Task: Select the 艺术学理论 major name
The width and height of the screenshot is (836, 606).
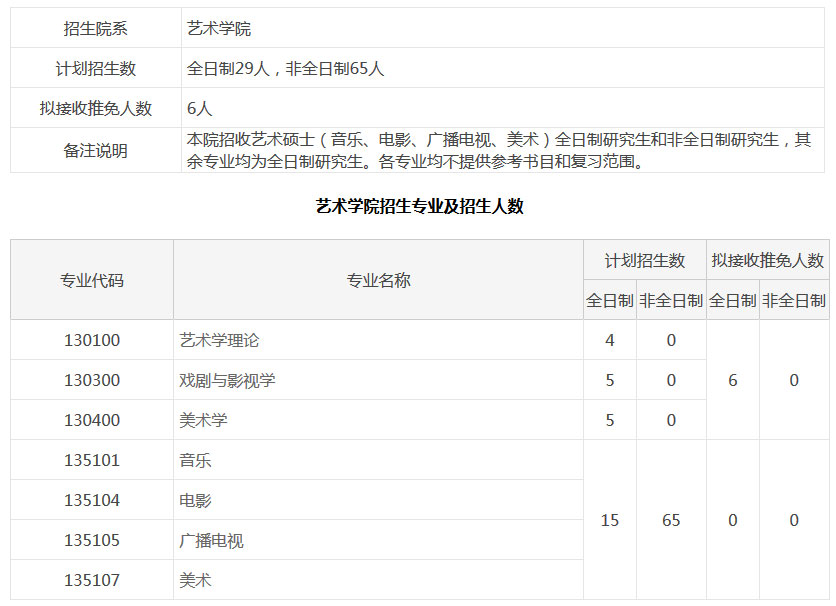Action: pos(219,340)
